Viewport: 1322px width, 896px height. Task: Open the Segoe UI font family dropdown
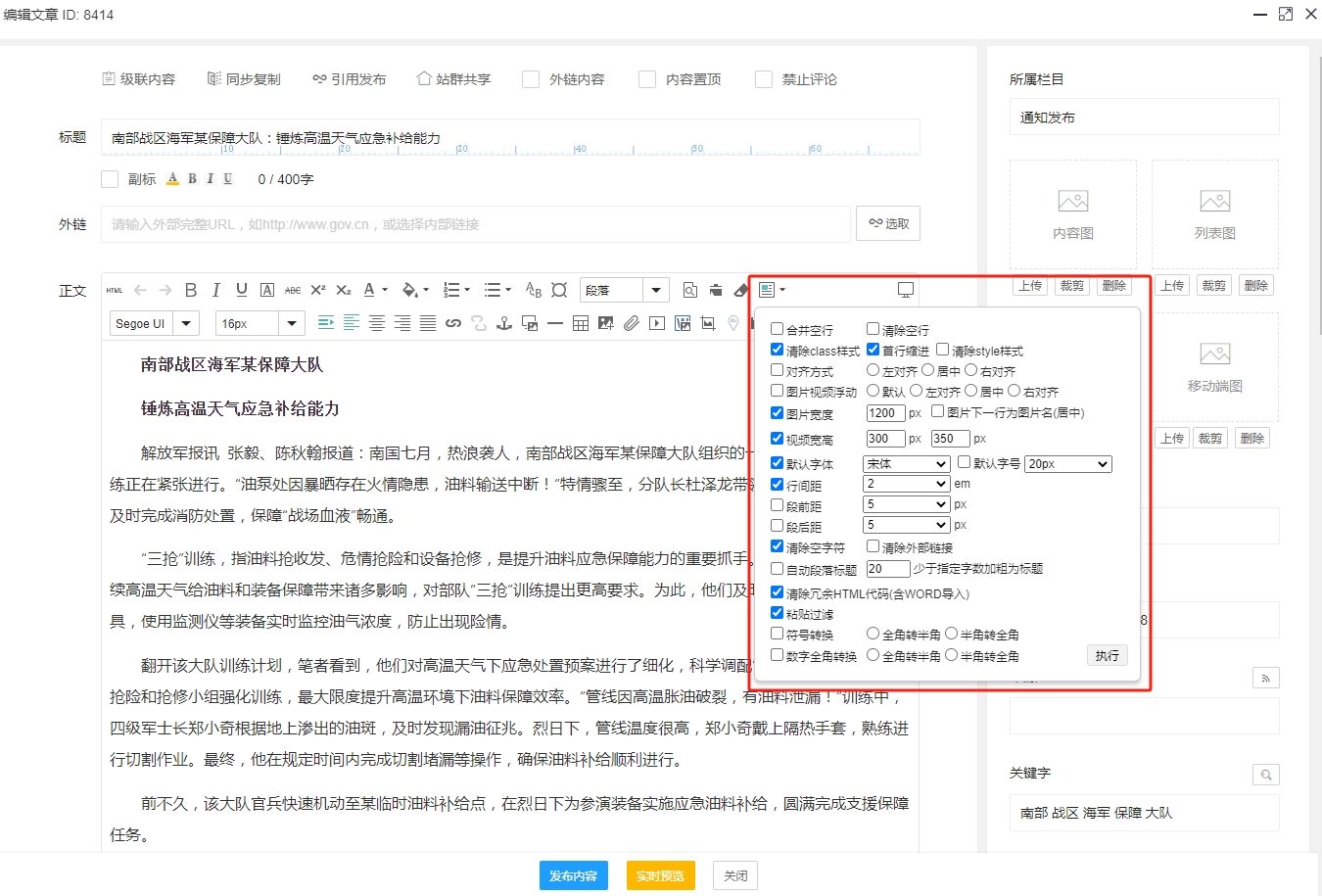click(155, 323)
